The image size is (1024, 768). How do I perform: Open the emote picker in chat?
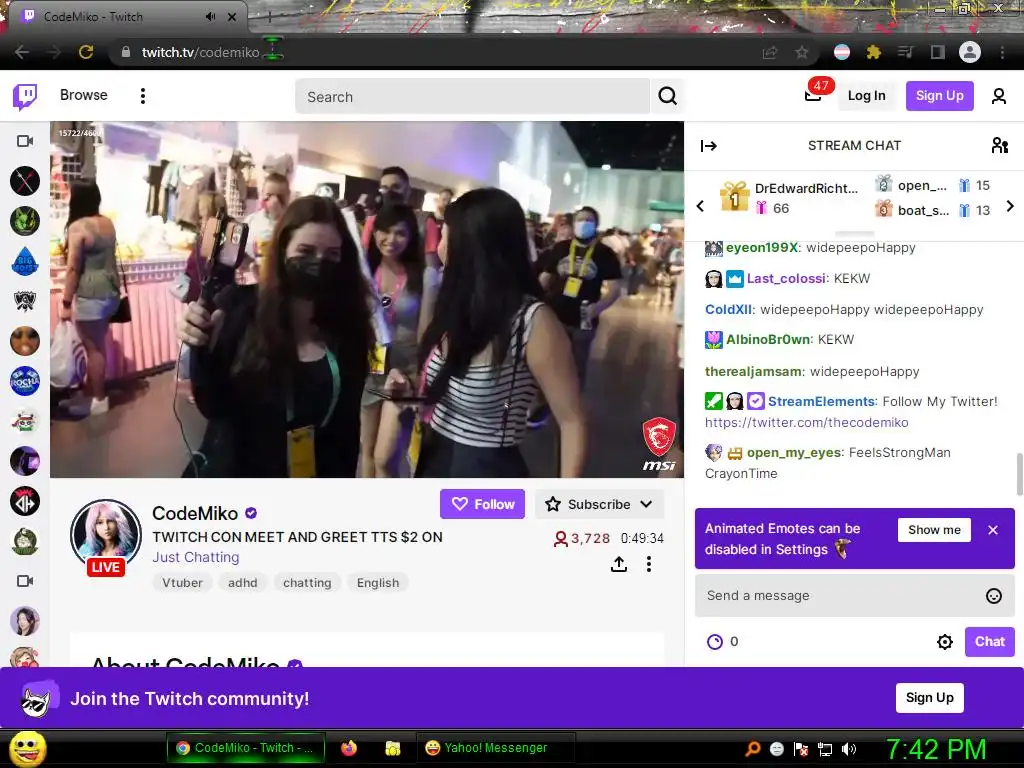coord(993,596)
